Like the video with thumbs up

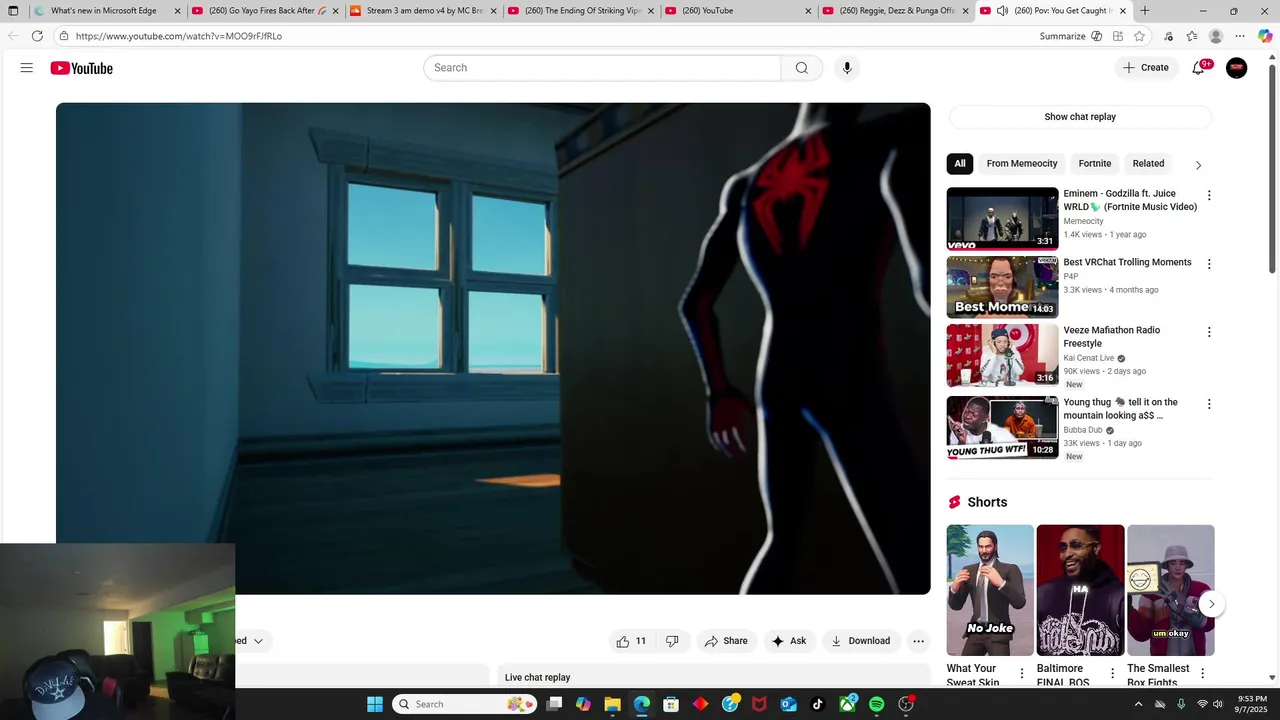[x=630, y=641]
